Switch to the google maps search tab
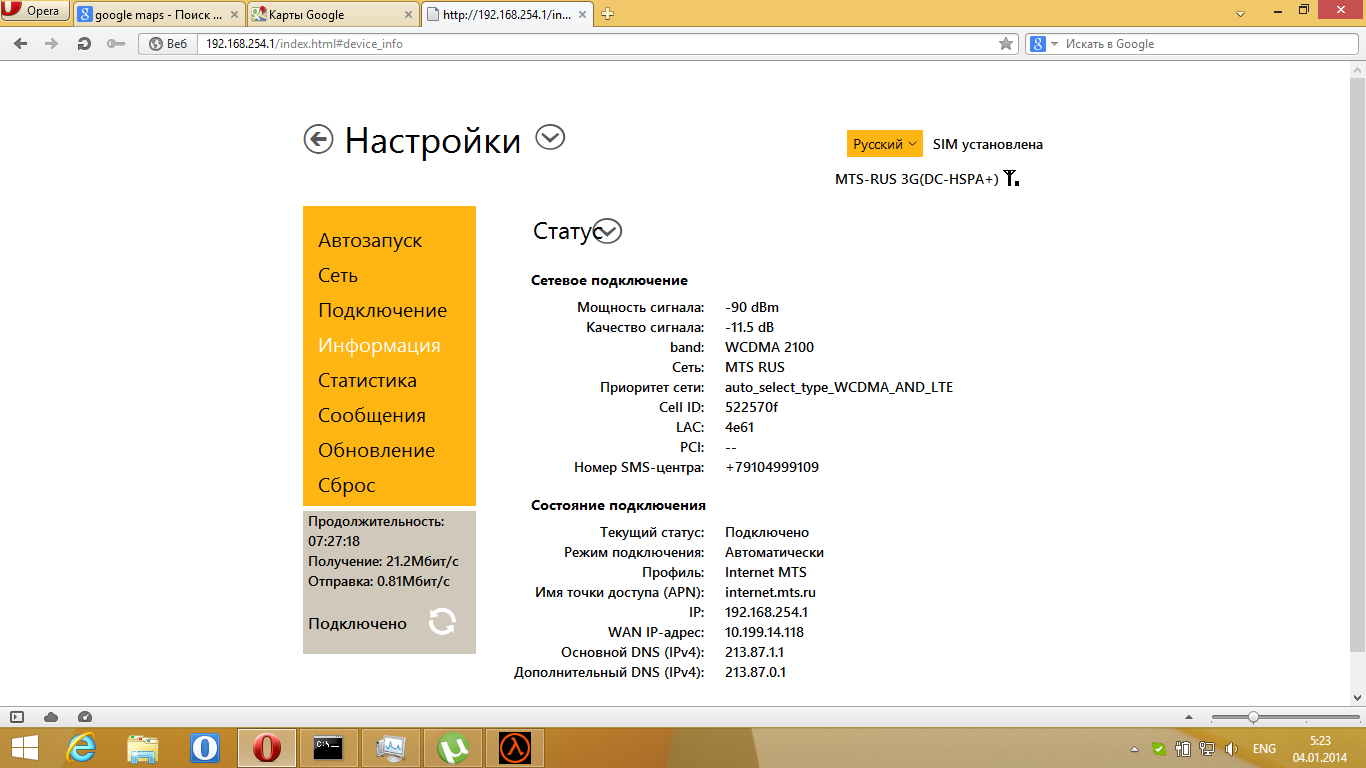Screen dimensions: 1366x768 click(158, 14)
